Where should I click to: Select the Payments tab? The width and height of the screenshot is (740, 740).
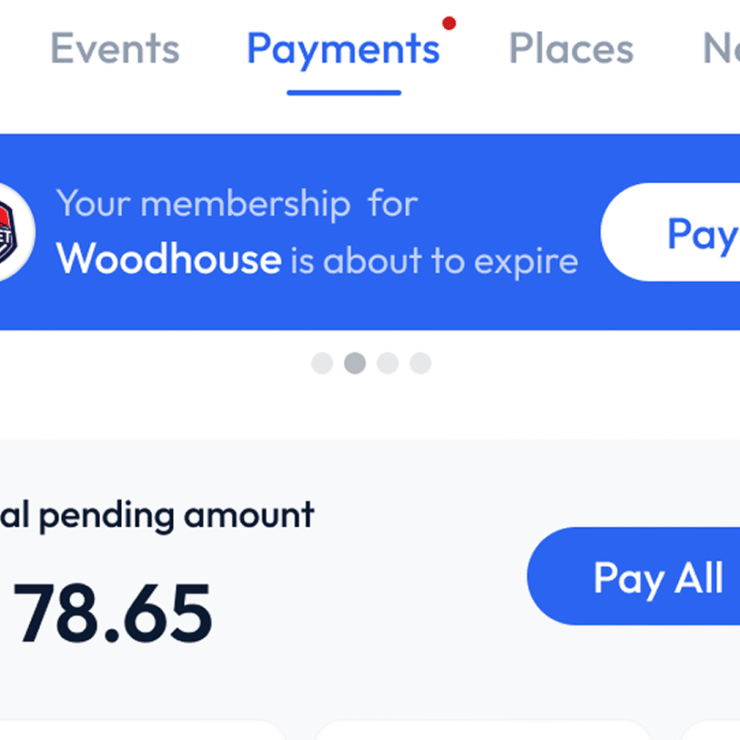[x=344, y=50]
